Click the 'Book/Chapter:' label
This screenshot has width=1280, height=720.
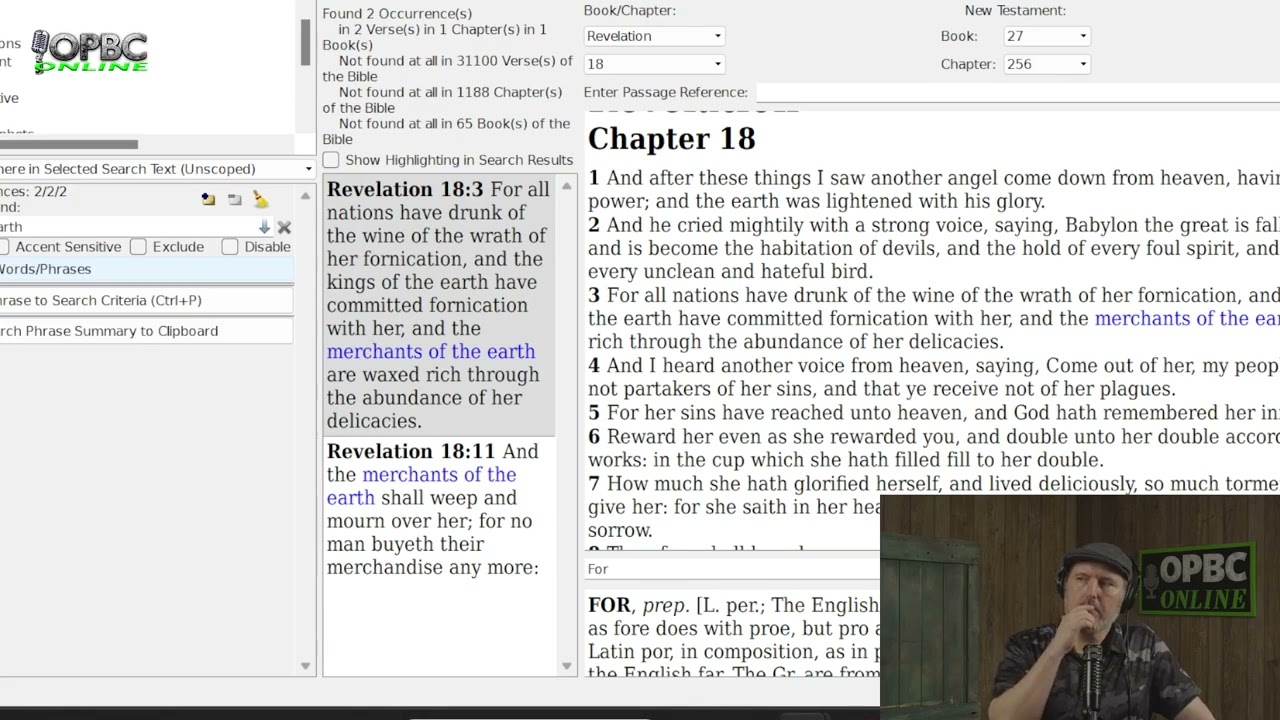coord(630,11)
